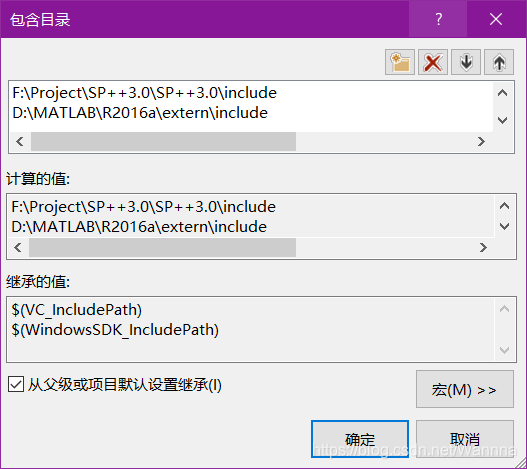Image resolution: width=527 pixels, height=469 pixels.
Task: Select D:\MATLAB path in 计算的值 list
Action: (x=139, y=227)
